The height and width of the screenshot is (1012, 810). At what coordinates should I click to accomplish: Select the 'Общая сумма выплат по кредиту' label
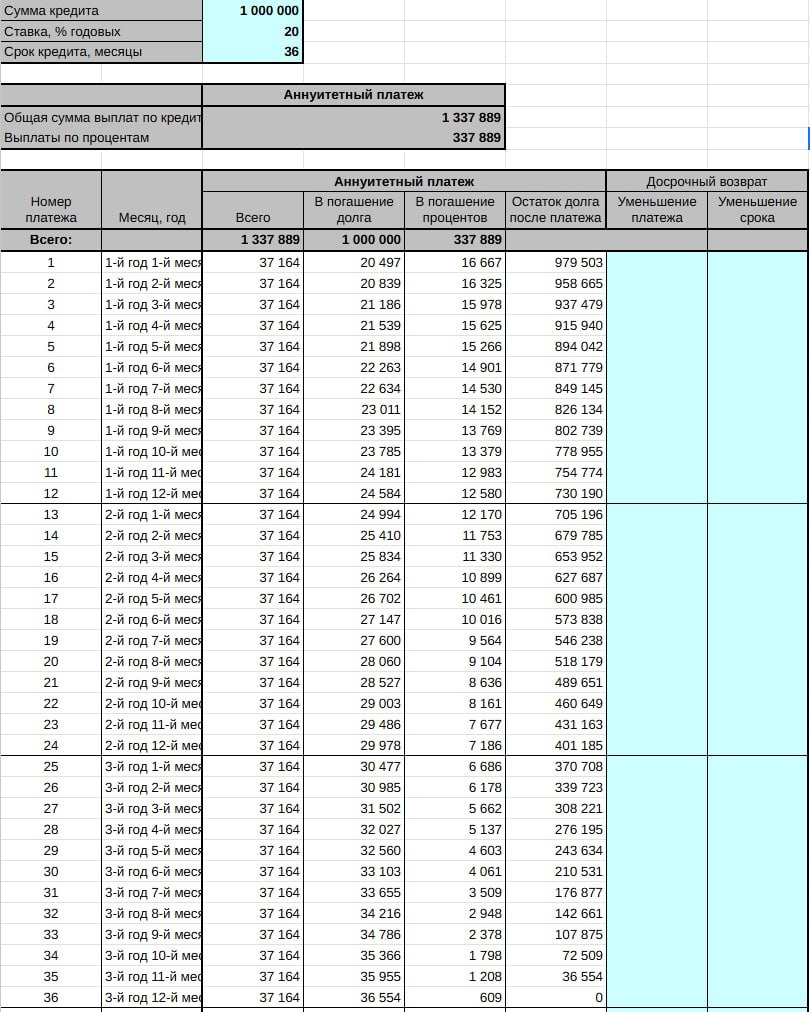coord(103,117)
